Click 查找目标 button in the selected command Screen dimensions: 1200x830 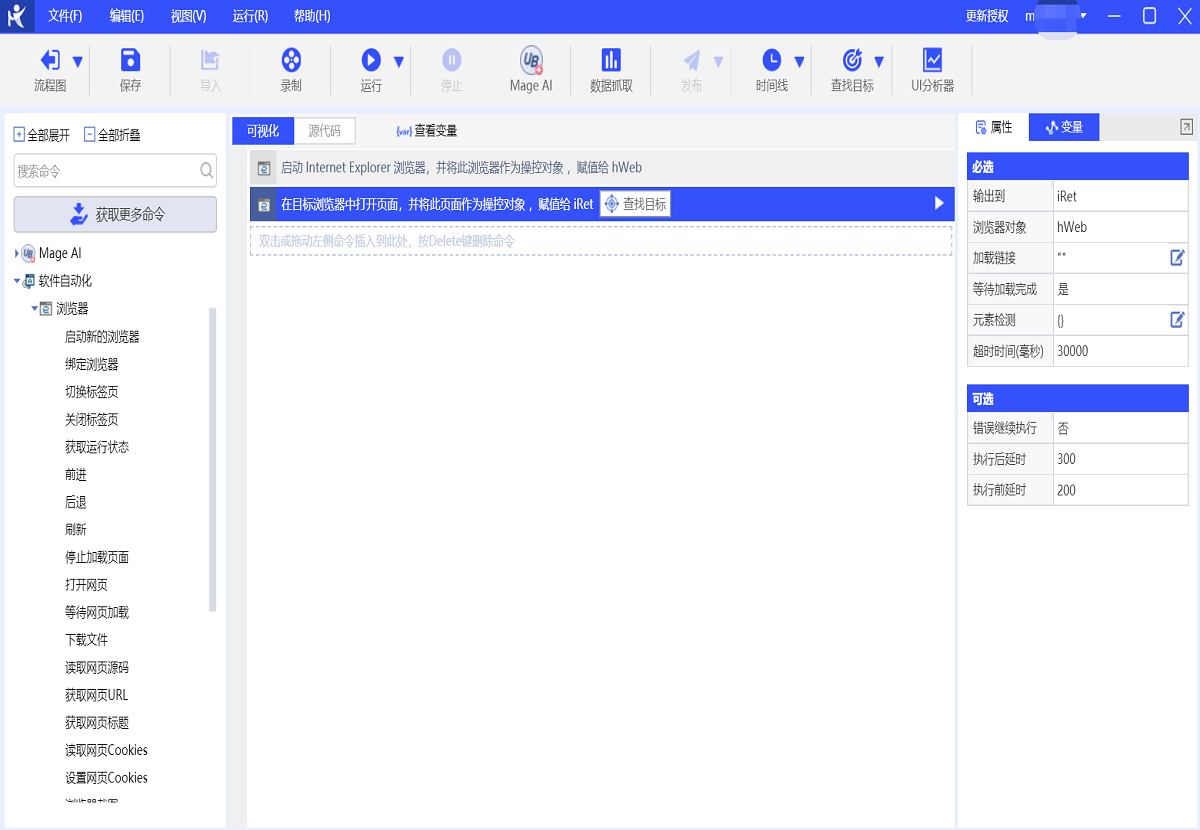pyautogui.click(x=635, y=204)
